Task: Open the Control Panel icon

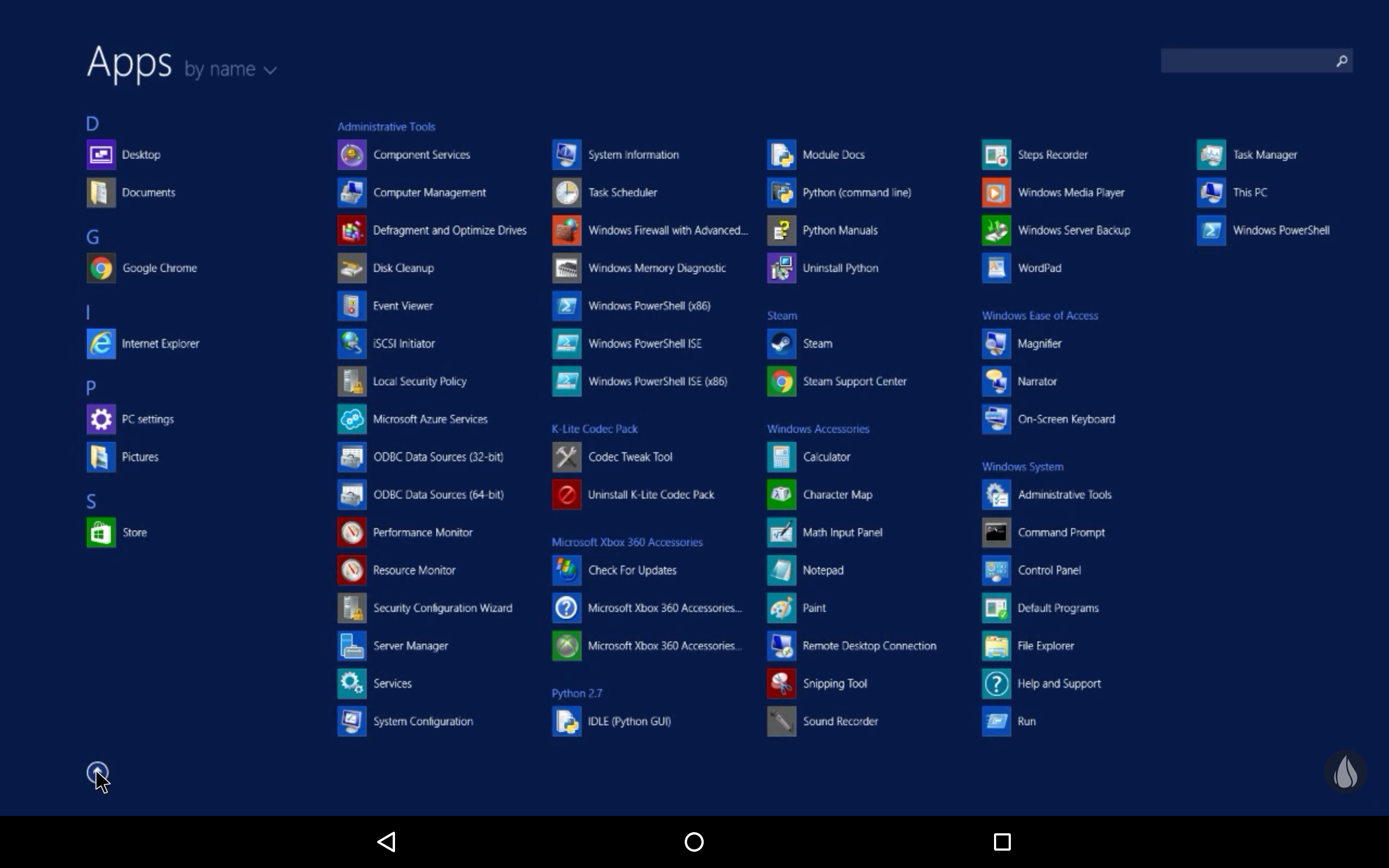Action: tap(996, 570)
